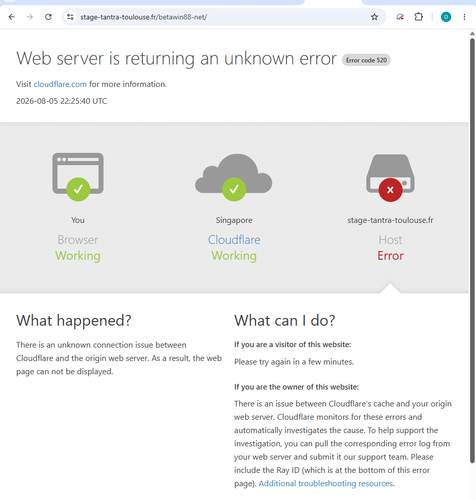Click the gray Host label
Screen dimensions: 476x500
click(390, 240)
